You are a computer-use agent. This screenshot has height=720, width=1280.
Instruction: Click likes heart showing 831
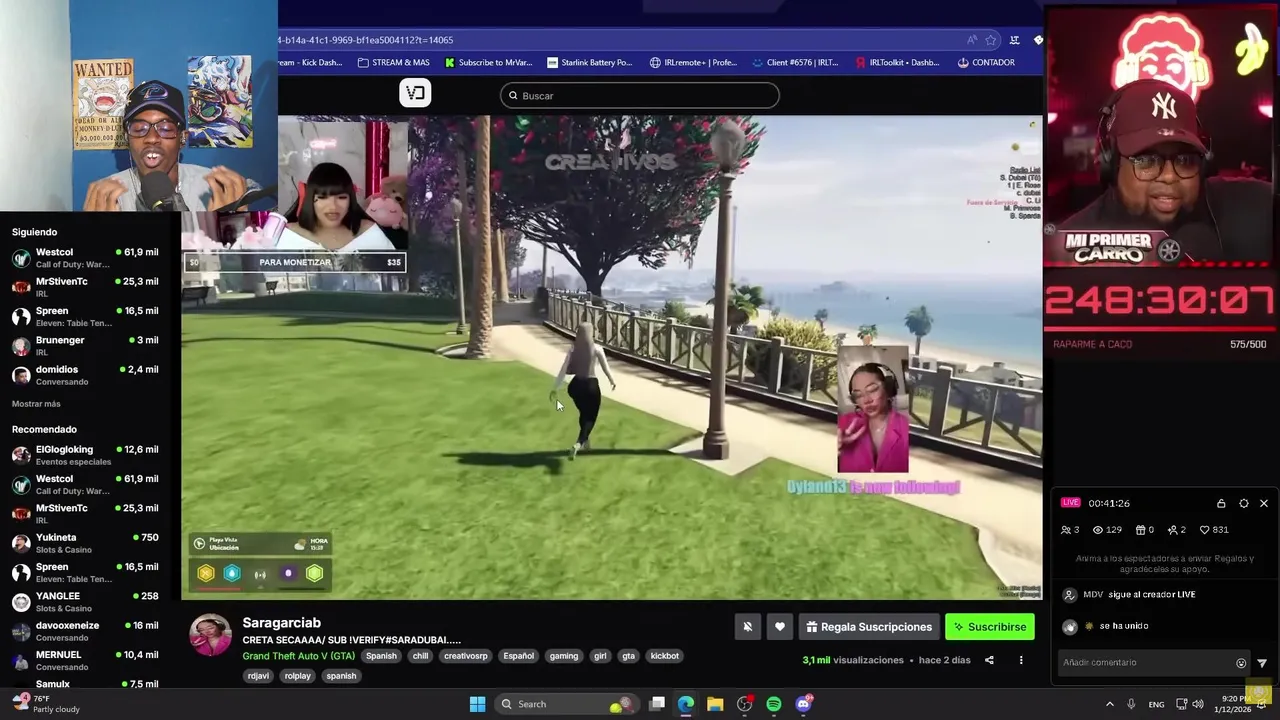tap(1215, 530)
